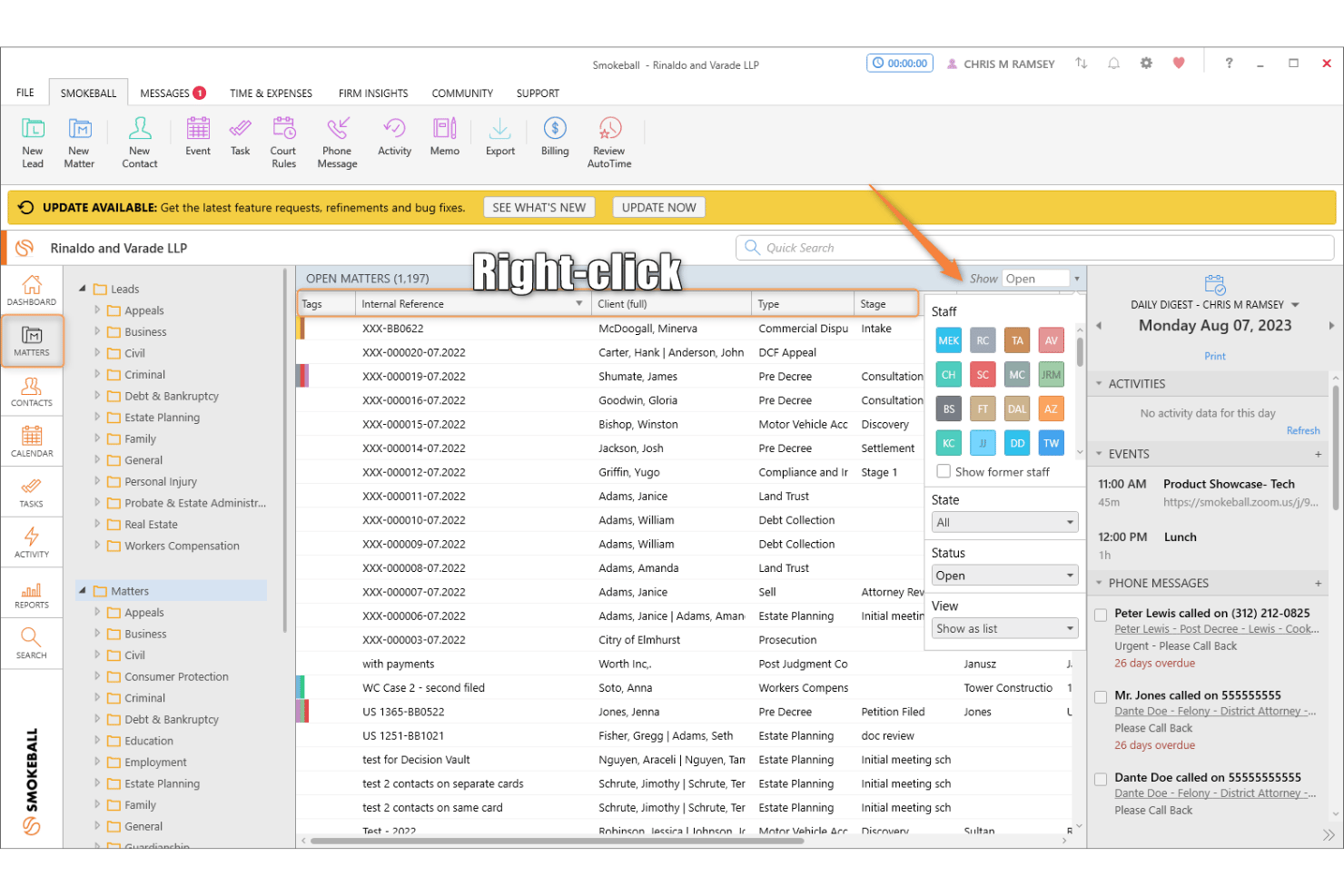The height and width of the screenshot is (896, 1344).
Task: Click SEE WHAT'S NEW button
Action: [539, 207]
